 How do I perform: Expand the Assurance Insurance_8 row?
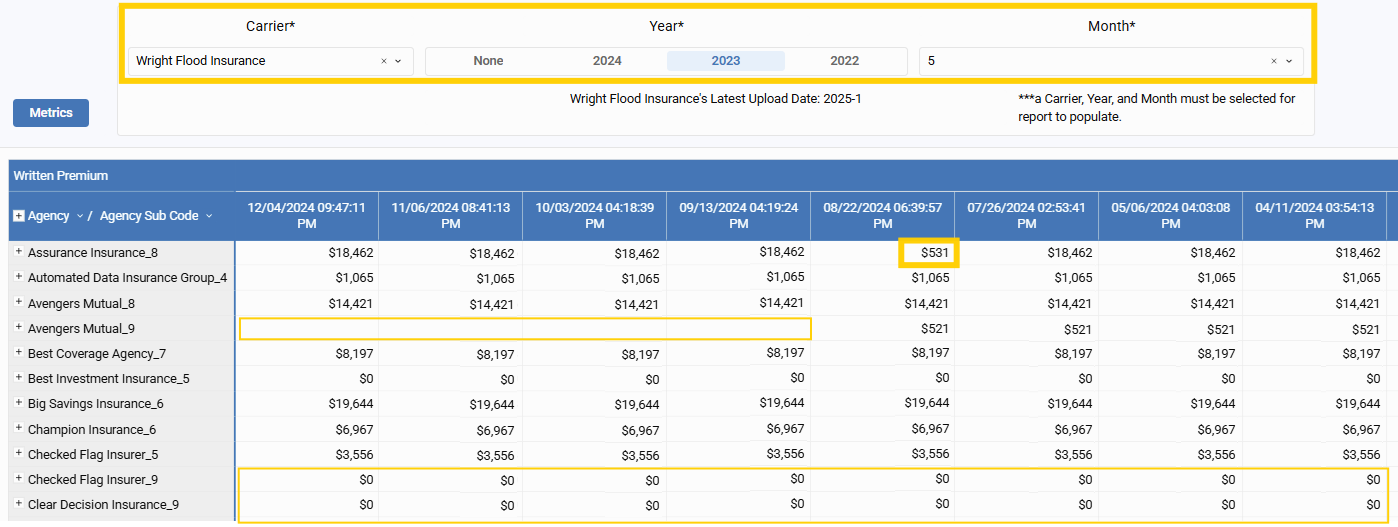coord(18,252)
